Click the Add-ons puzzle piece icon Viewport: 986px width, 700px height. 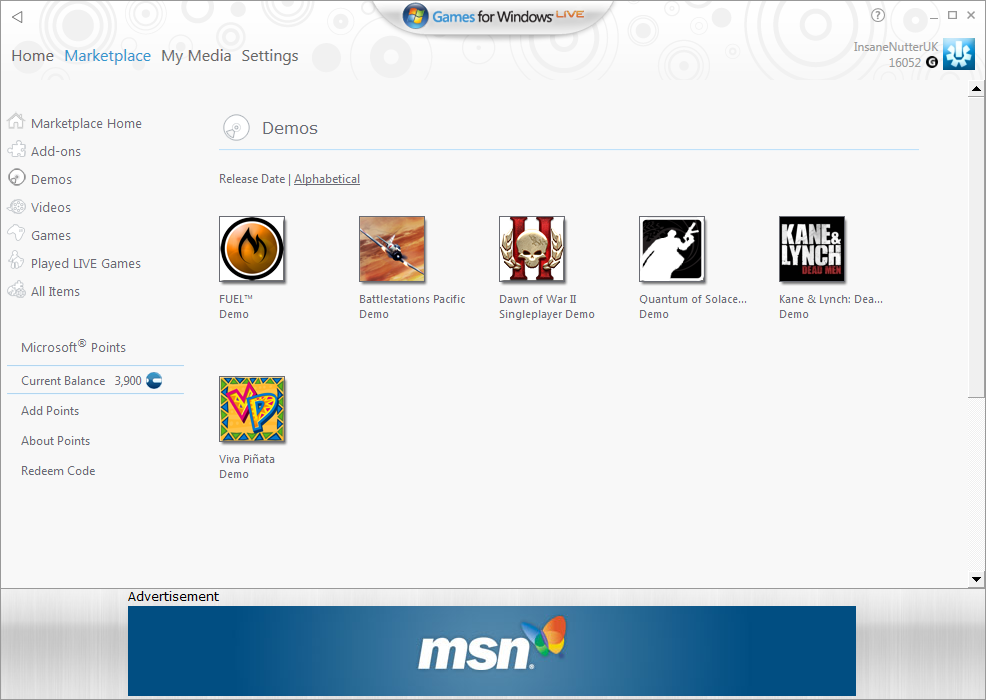point(16,149)
